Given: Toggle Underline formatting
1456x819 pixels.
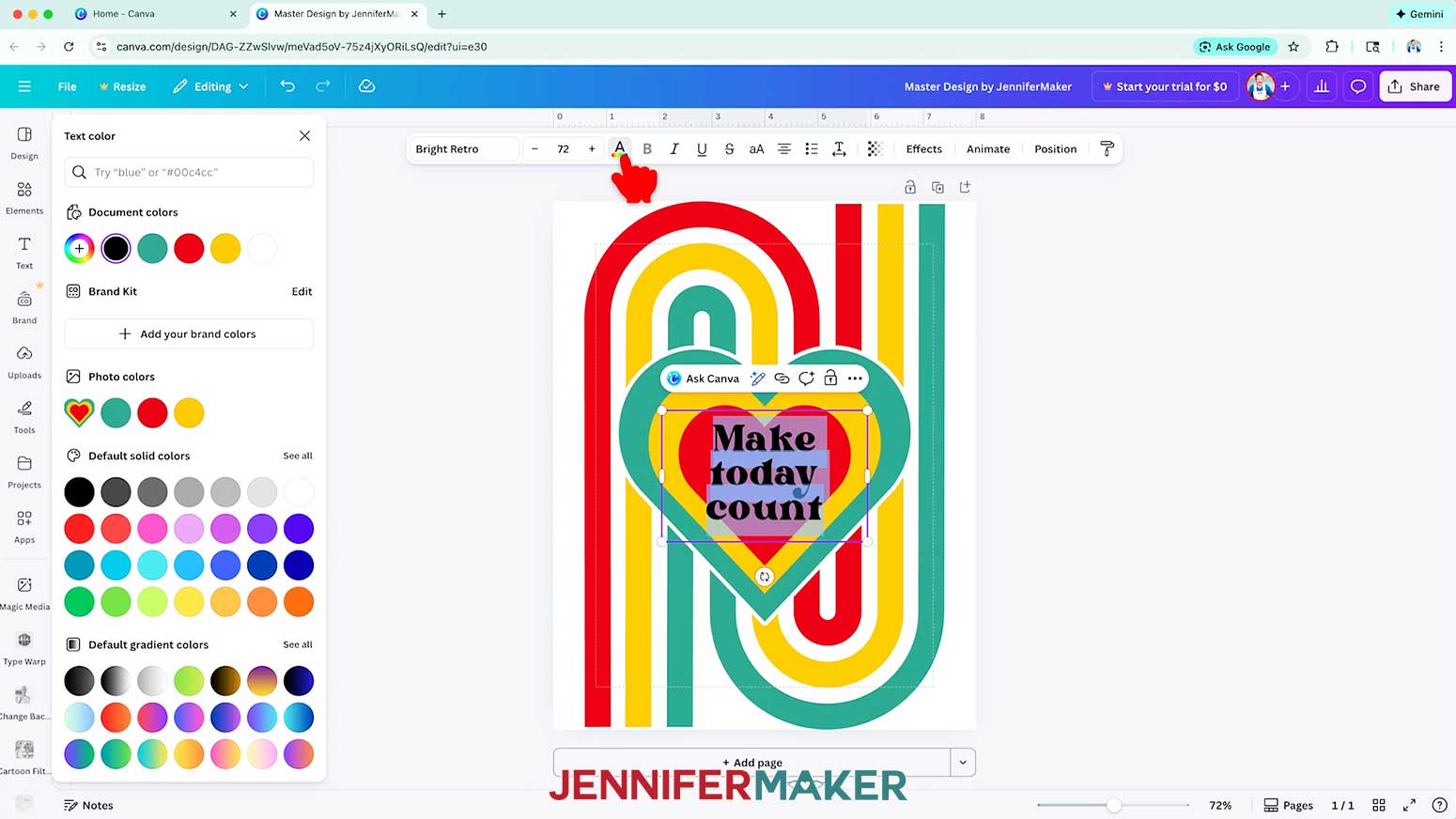Looking at the screenshot, I should pos(702,149).
